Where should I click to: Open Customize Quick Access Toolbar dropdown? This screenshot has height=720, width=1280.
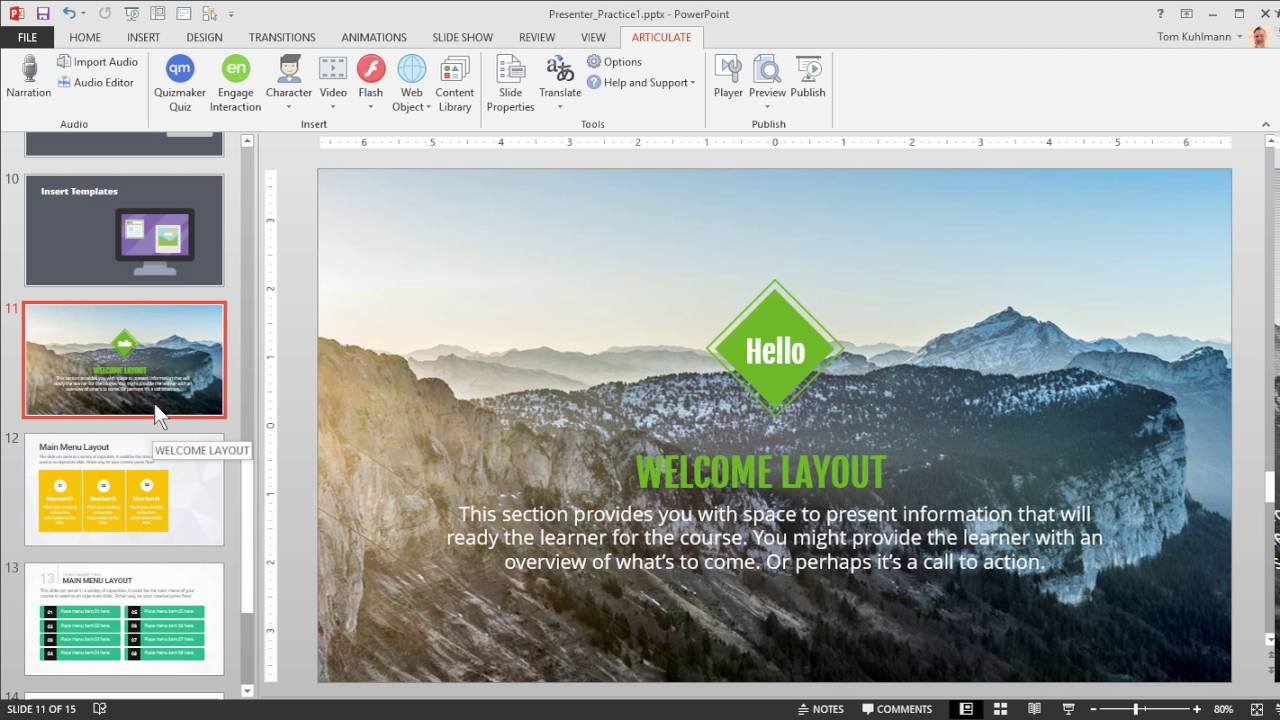click(x=231, y=14)
